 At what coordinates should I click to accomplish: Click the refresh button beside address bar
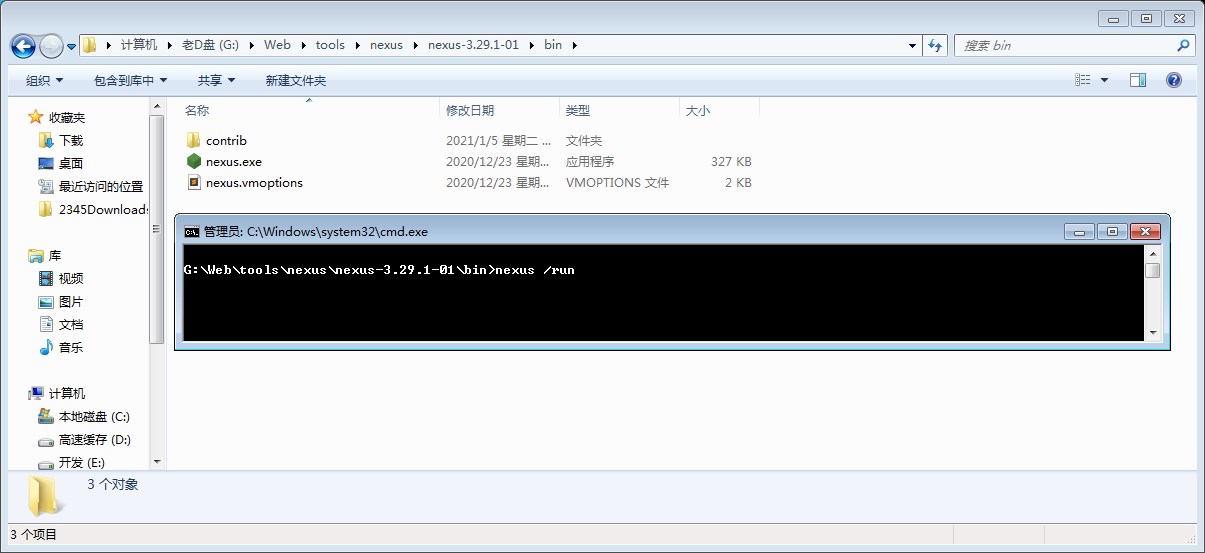tap(935, 45)
